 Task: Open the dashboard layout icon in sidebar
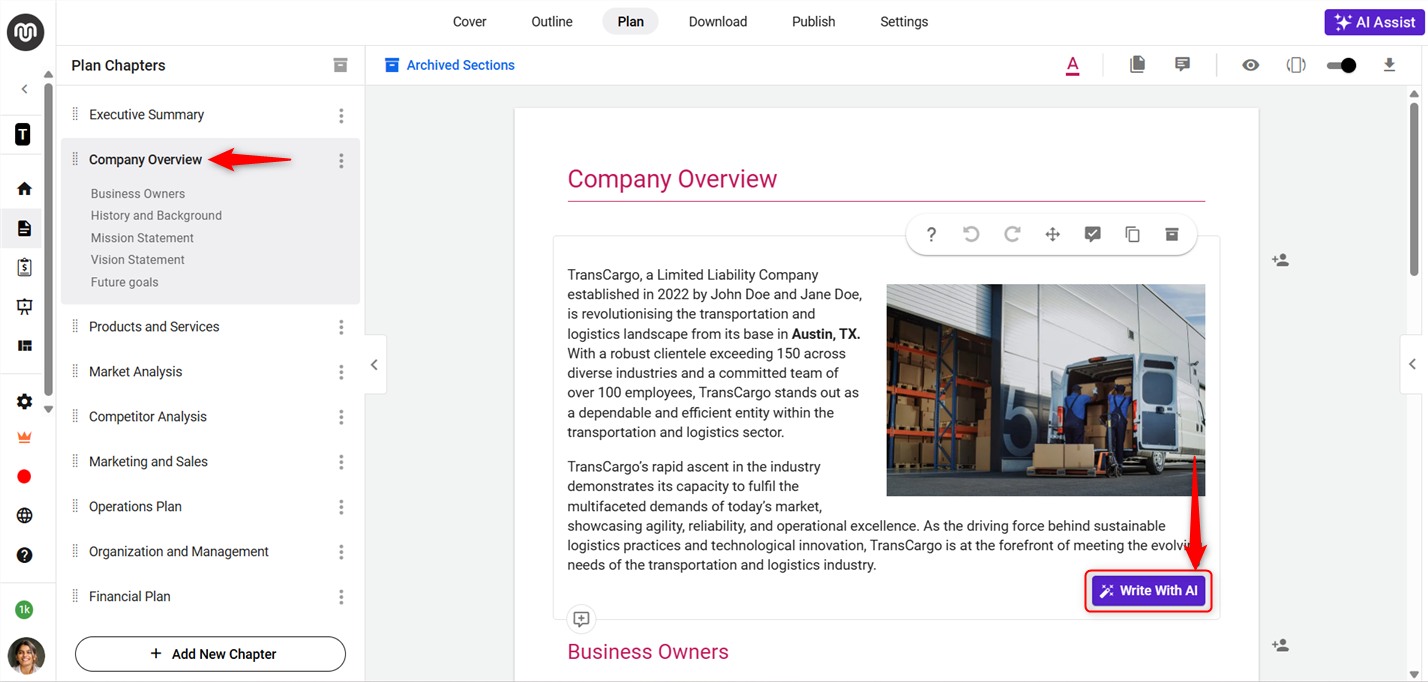click(24, 346)
